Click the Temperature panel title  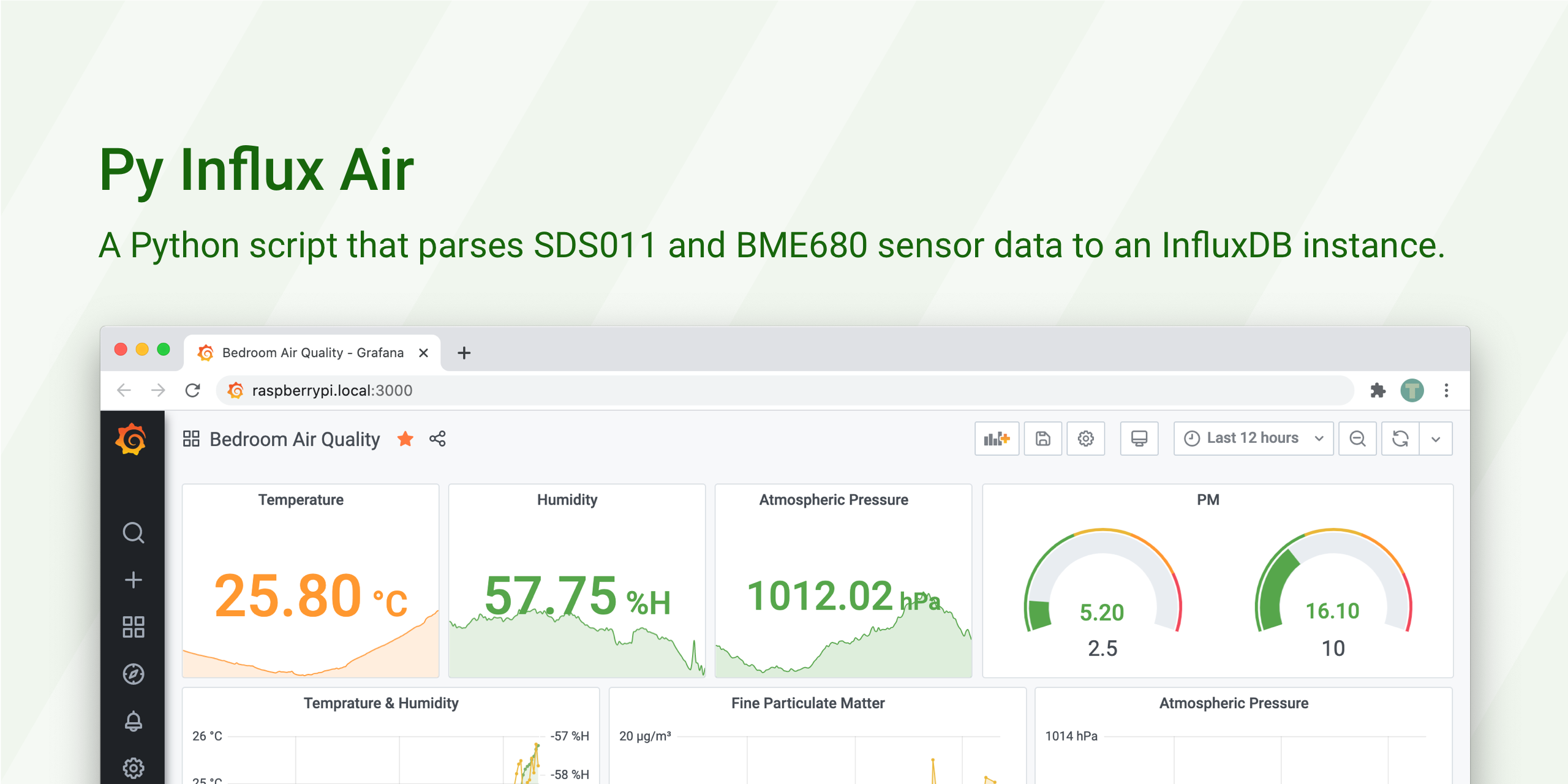coord(301,500)
